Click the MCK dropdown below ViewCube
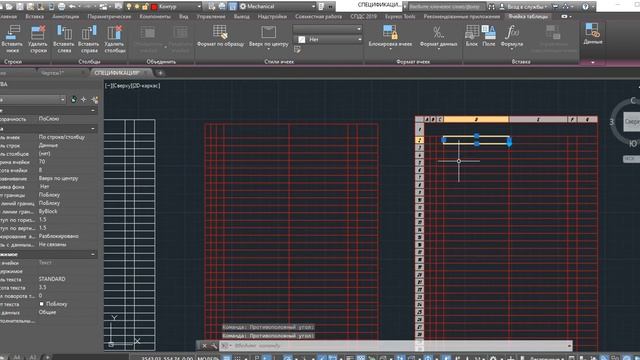The height and width of the screenshot is (360, 640). point(631,159)
